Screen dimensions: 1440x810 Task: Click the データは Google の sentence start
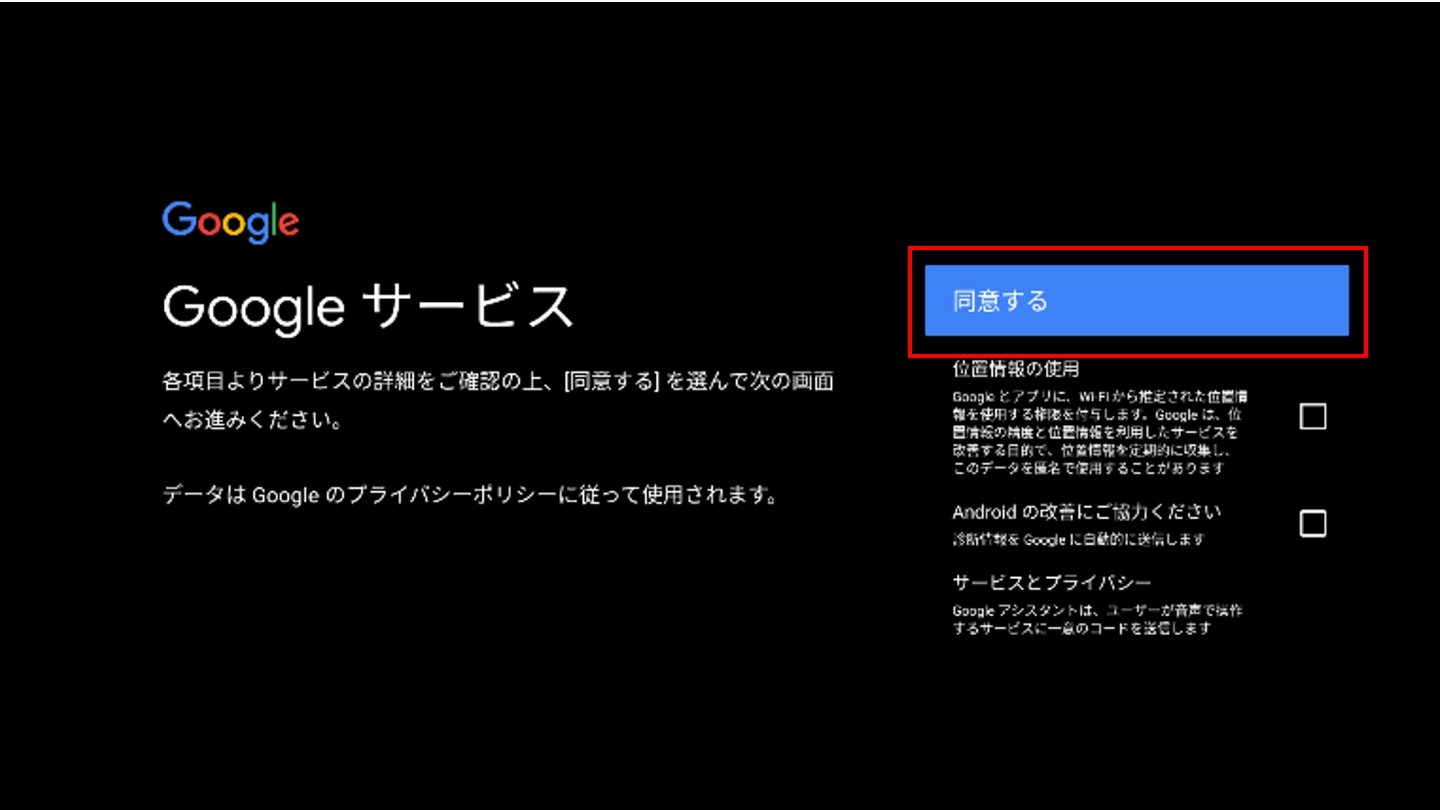(240, 495)
